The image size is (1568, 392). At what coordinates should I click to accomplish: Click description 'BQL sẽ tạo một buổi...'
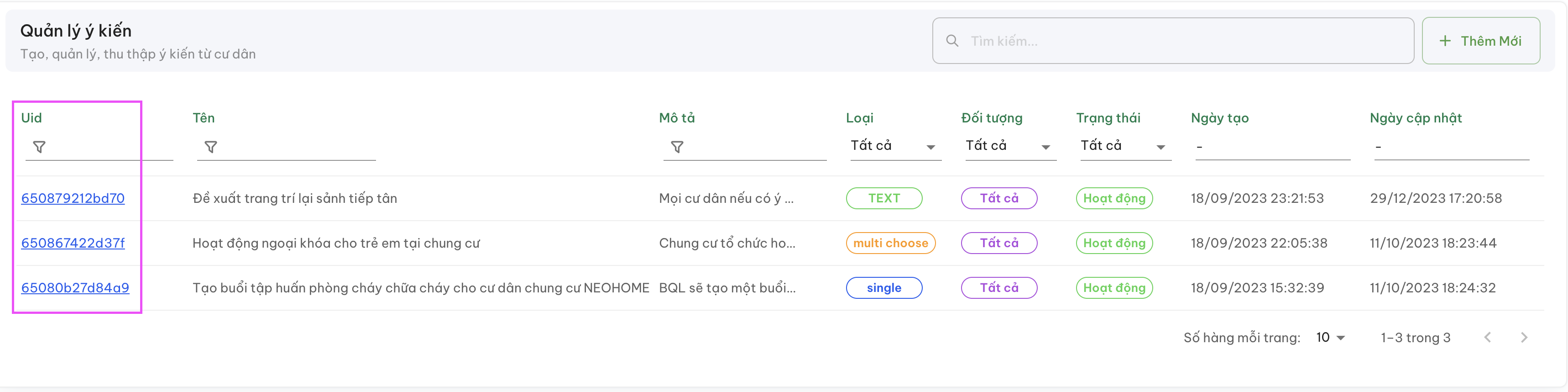727,288
